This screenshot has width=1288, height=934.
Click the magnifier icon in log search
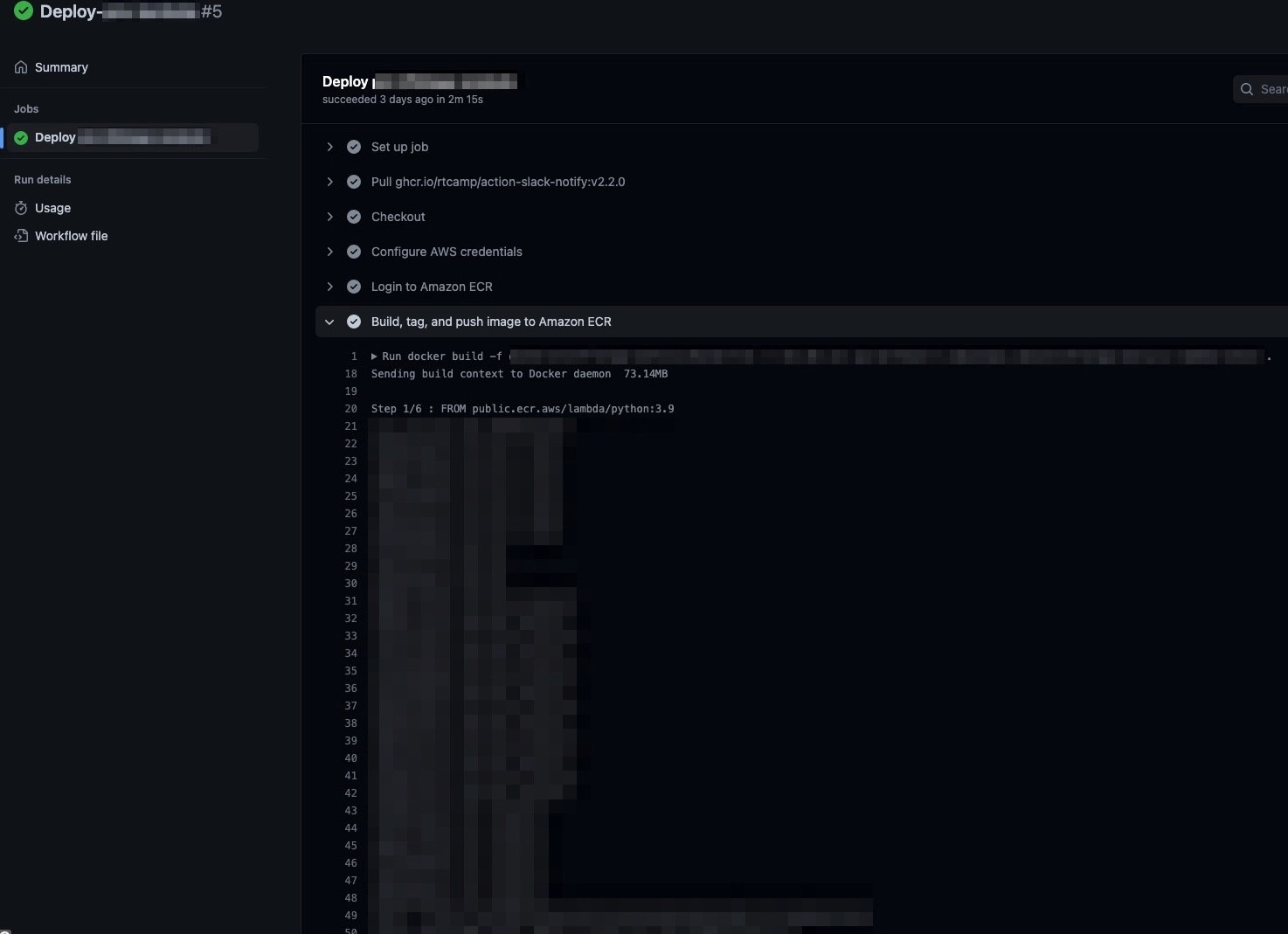[1247, 89]
